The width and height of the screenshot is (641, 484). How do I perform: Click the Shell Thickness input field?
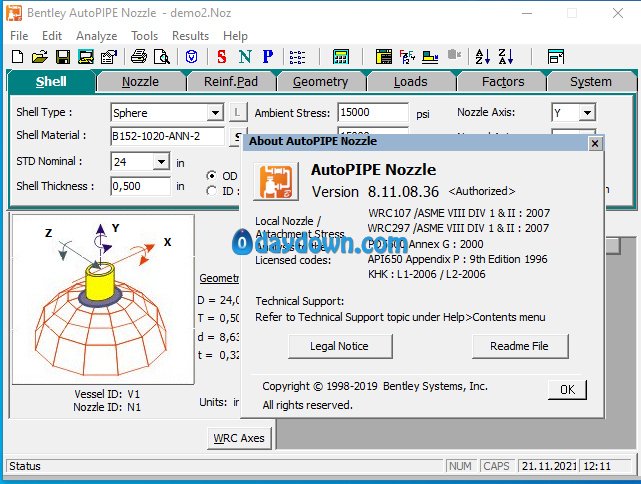(140, 186)
